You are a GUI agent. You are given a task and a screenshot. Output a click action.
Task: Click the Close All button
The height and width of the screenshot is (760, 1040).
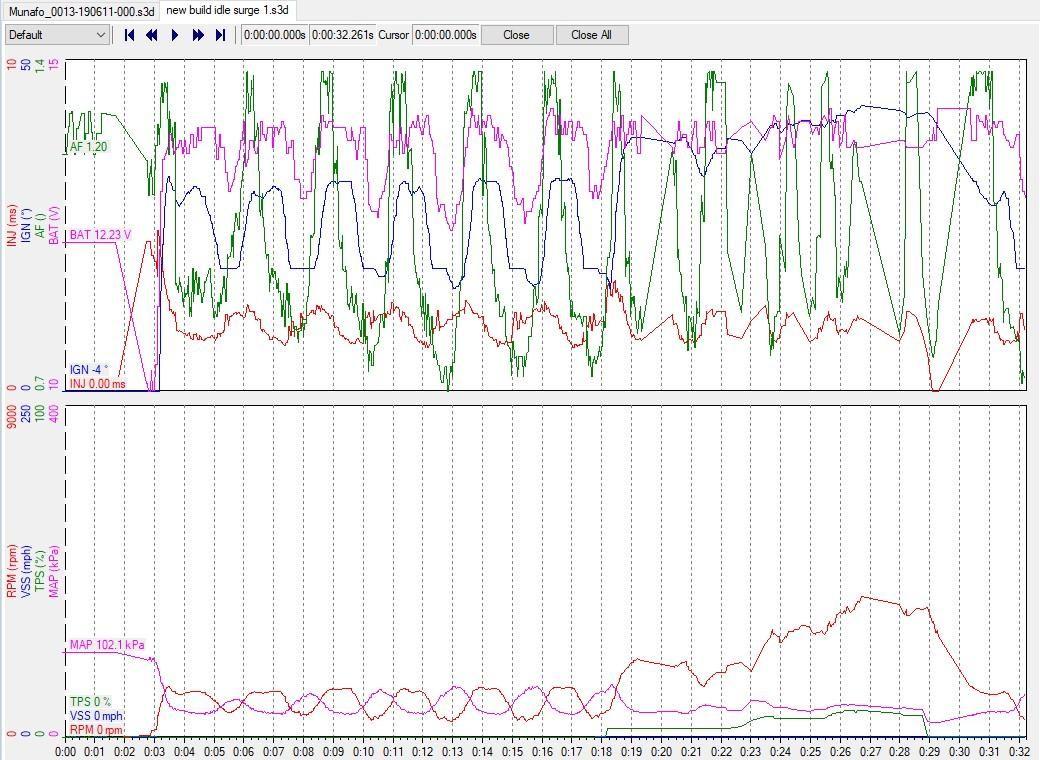[591, 35]
